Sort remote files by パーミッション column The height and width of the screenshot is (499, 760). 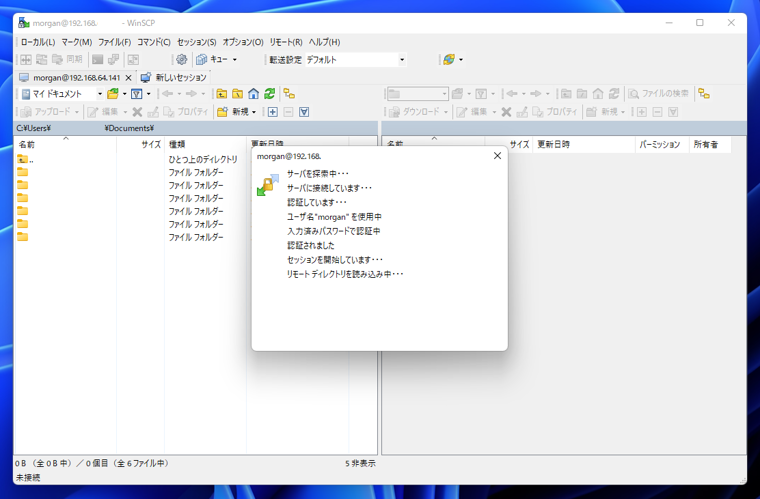coord(662,144)
